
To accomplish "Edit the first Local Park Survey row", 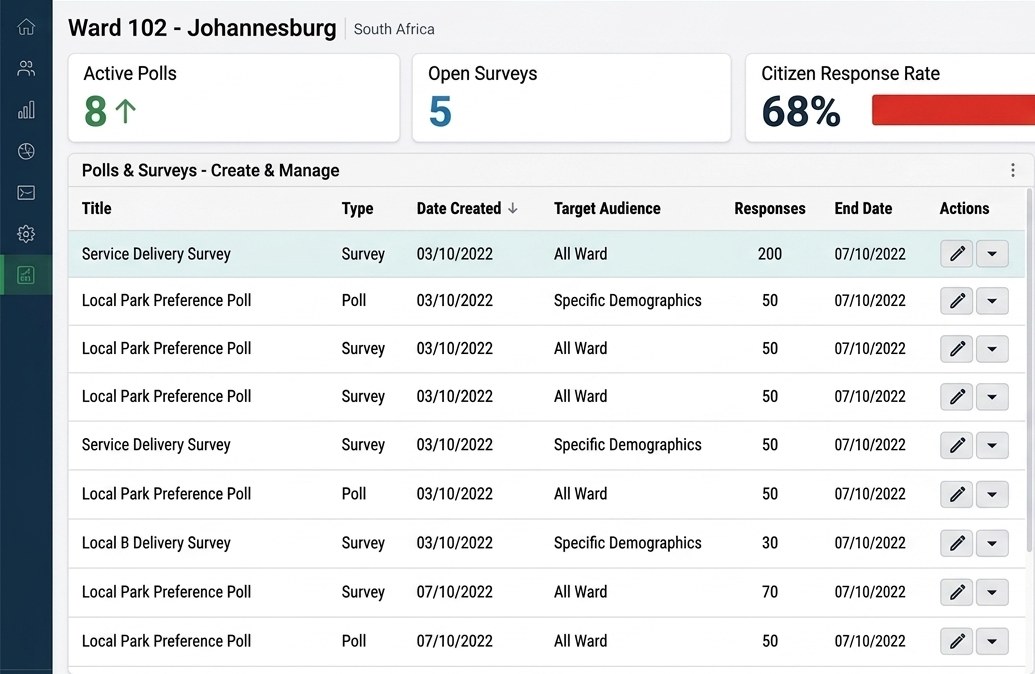I will click(956, 349).
